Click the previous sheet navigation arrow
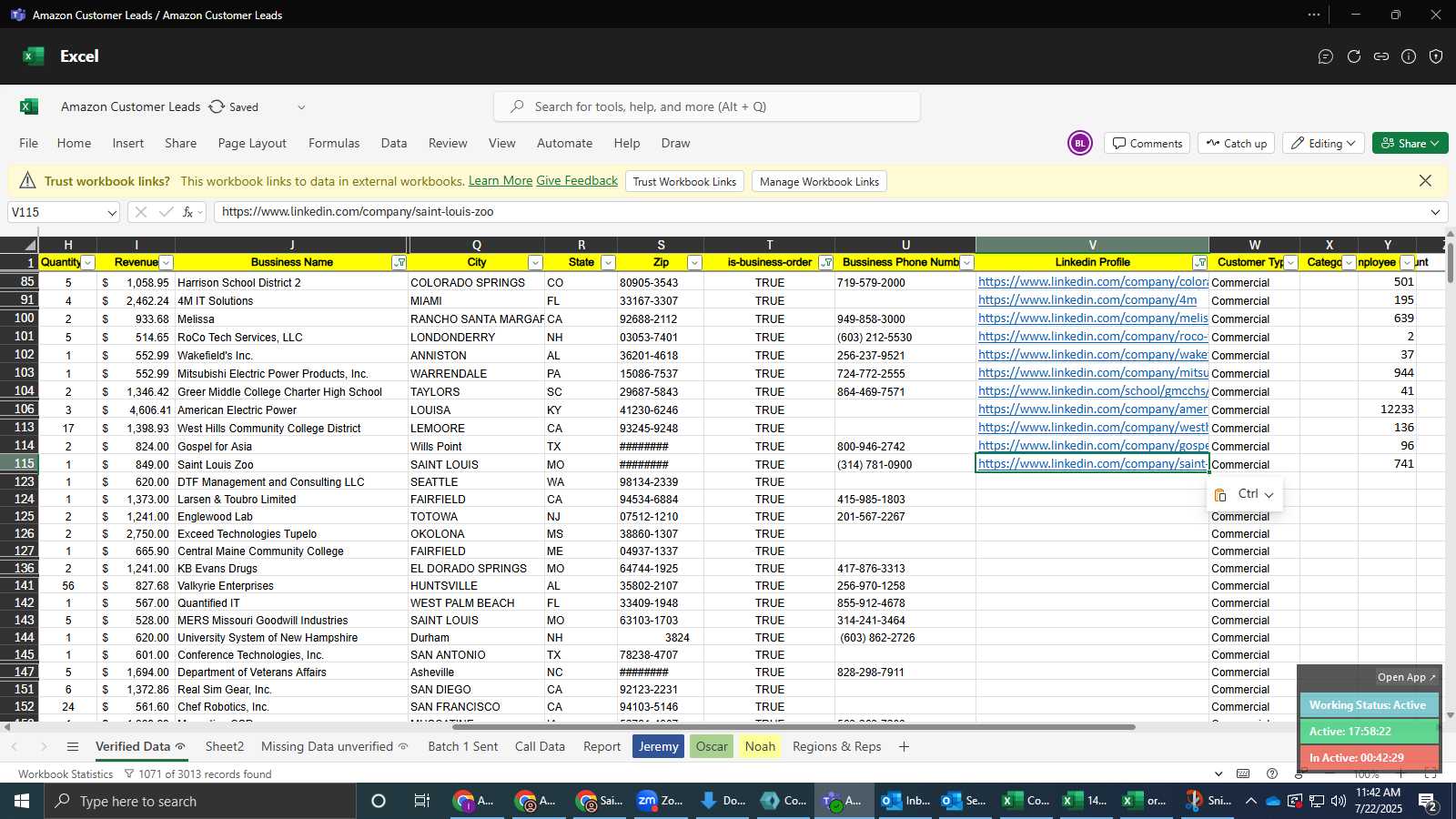 coord(15,746)
